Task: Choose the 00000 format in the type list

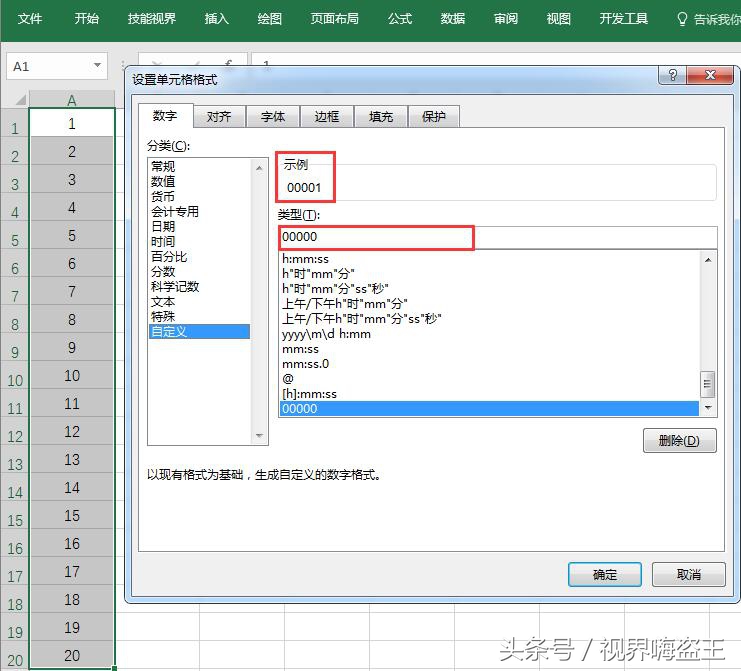Action: click(x=489, y=409)
